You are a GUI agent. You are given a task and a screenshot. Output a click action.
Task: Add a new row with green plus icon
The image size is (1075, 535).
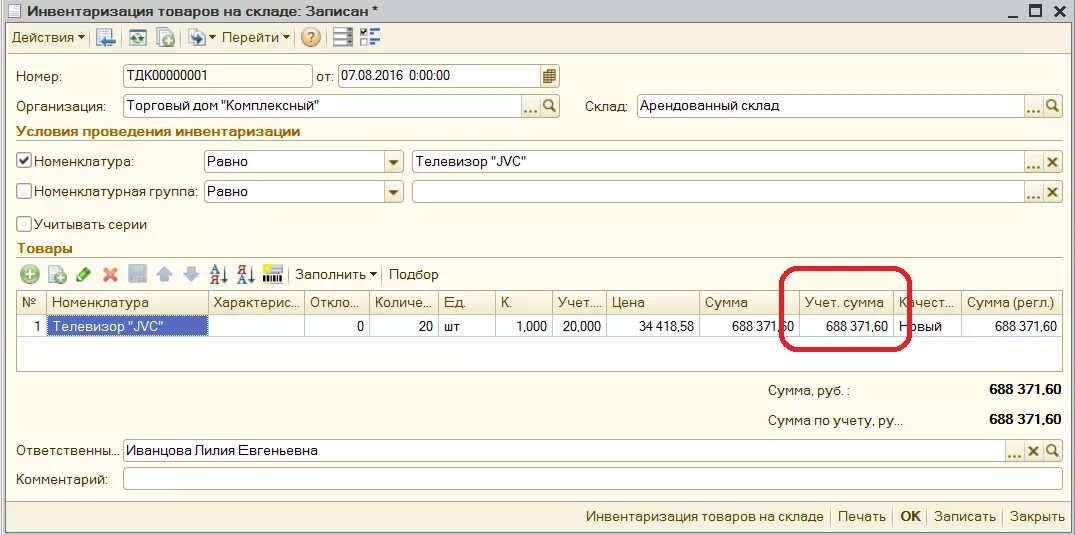click(29, 274)
